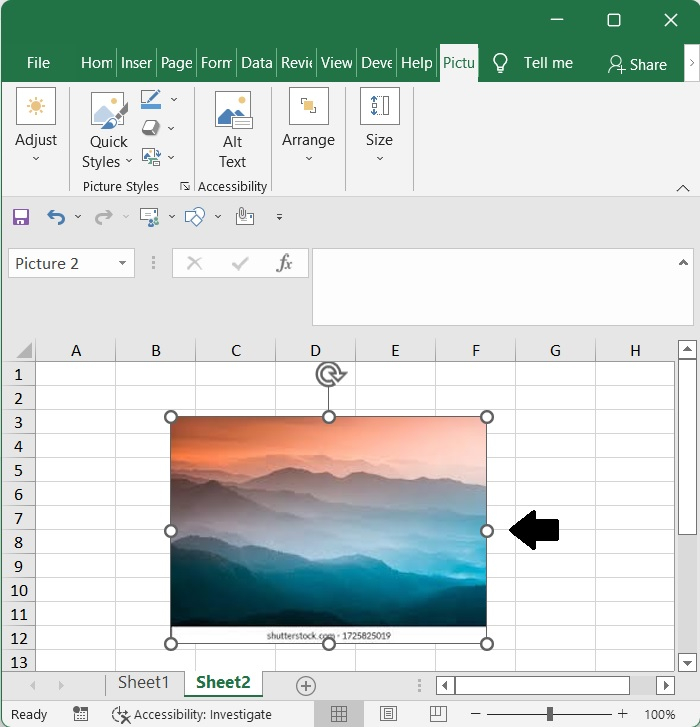Open the Alt Text pane
The width and height of the screenshot is (700, 727).
coord(233,130)
